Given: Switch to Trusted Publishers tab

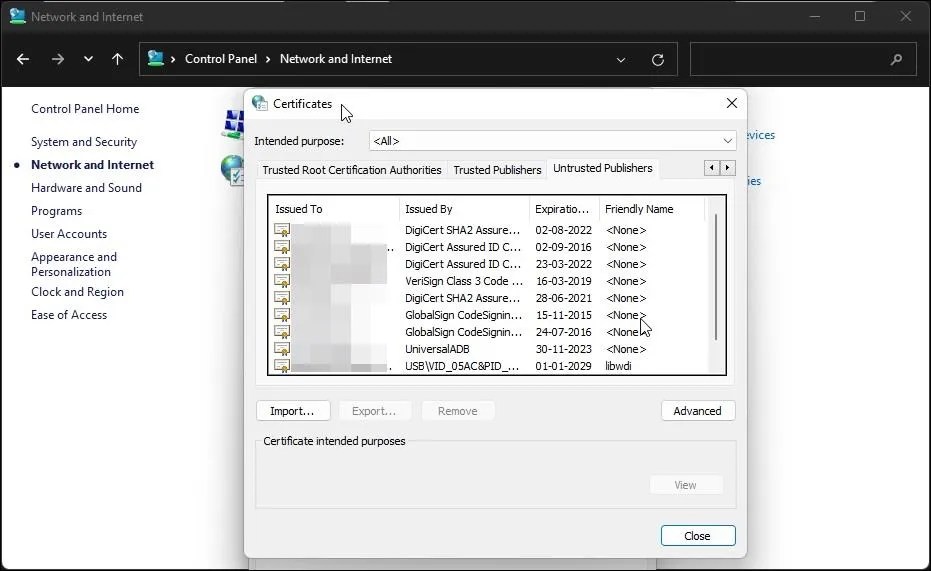Looking at the screenshot, I should coord(497,170).
